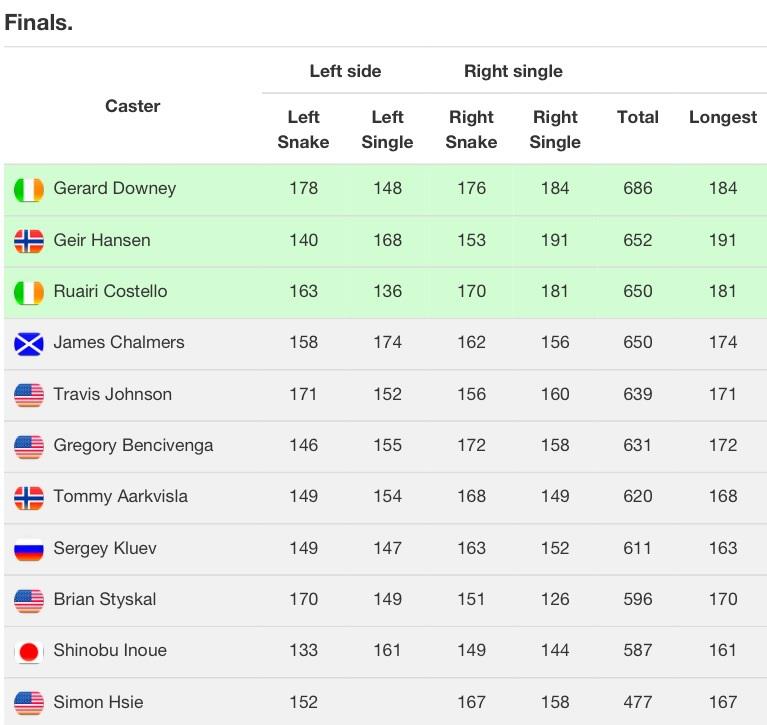Select the Total column header
This screenshot has width=767, height=725.
tap(637, 117)
